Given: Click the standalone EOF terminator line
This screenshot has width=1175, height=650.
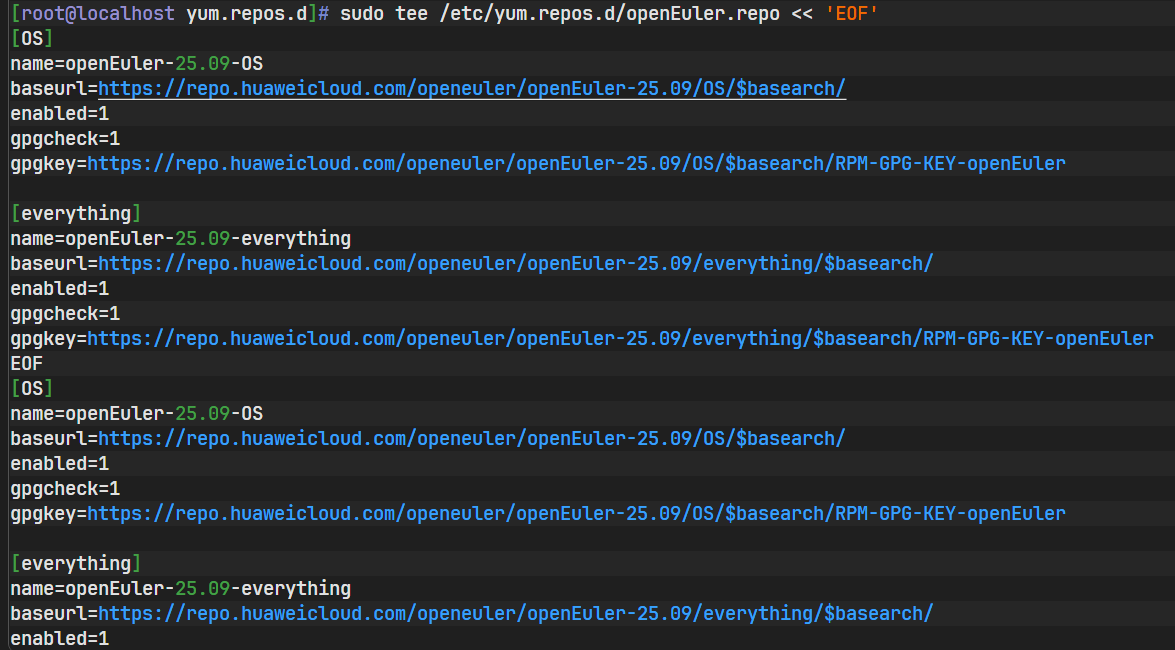Looking at the screenshot, I should pos(27,364).
